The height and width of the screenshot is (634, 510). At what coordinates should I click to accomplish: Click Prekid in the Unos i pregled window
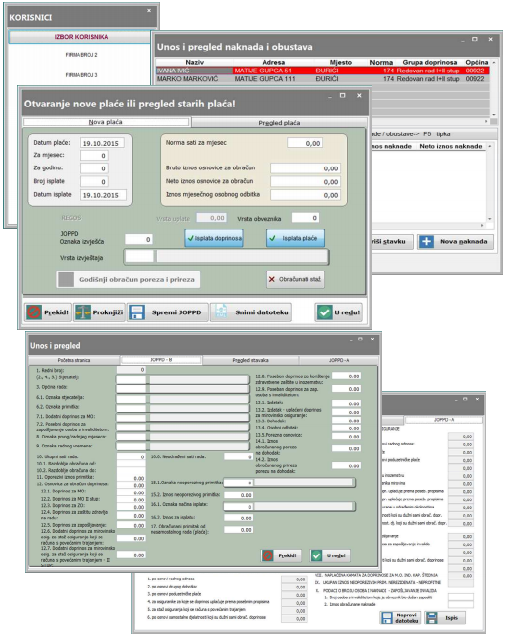[280, 556]
